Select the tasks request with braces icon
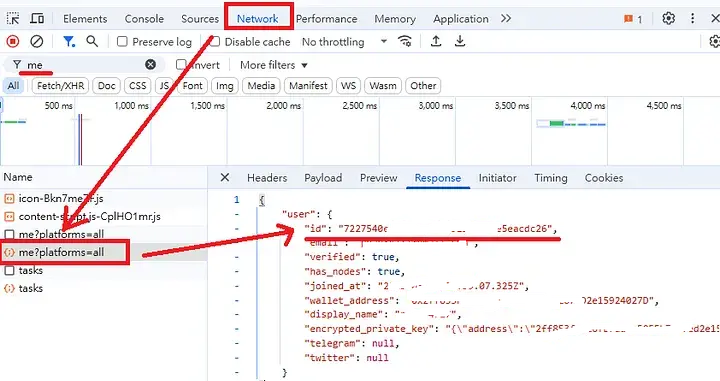 [104, 288]
